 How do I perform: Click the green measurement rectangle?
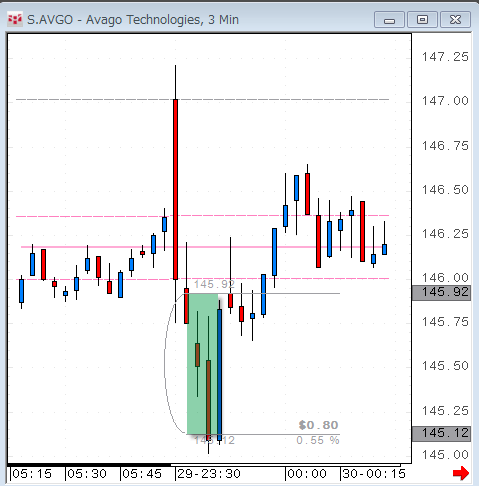[202, 364]
